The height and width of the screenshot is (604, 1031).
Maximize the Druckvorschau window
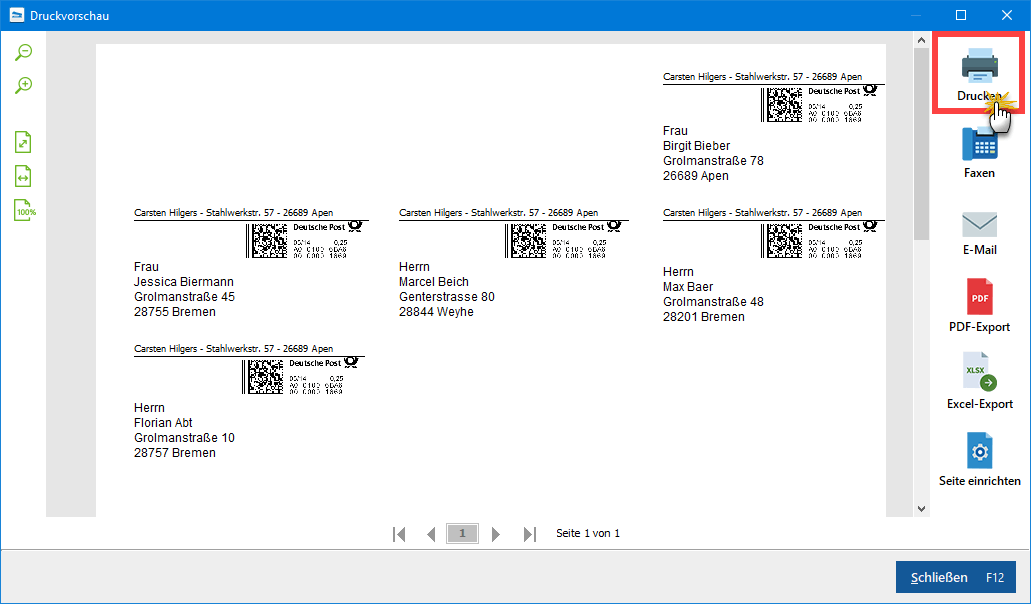[961, 15]
